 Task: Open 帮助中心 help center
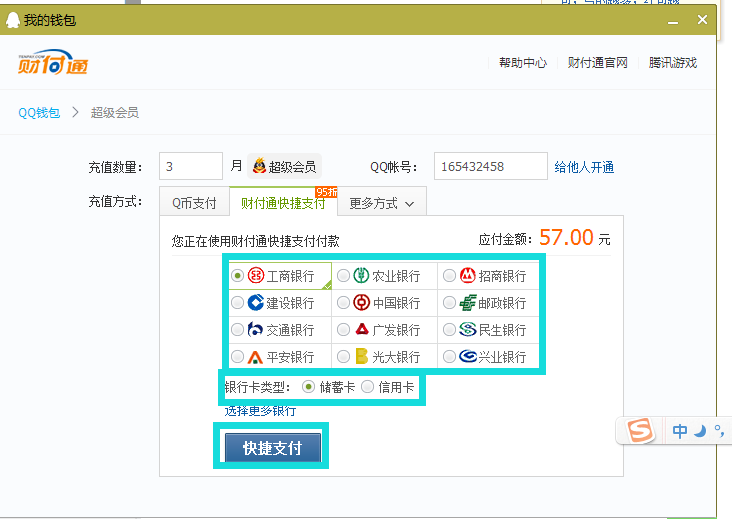click(x=523, y=63)
